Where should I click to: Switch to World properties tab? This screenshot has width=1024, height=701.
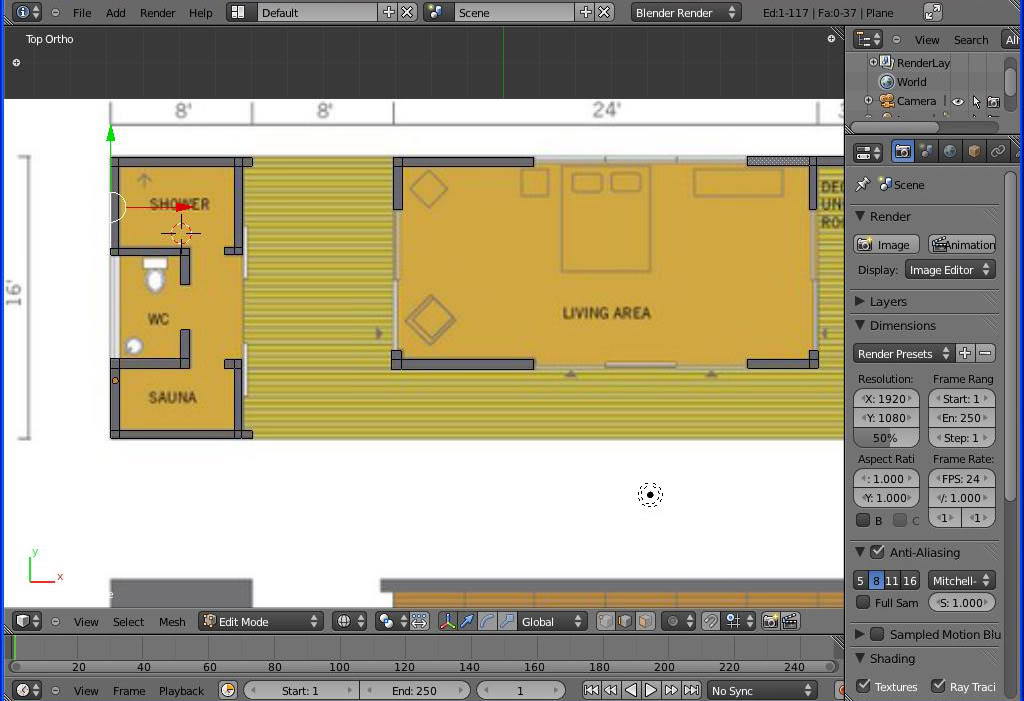(x=950, y=152)
